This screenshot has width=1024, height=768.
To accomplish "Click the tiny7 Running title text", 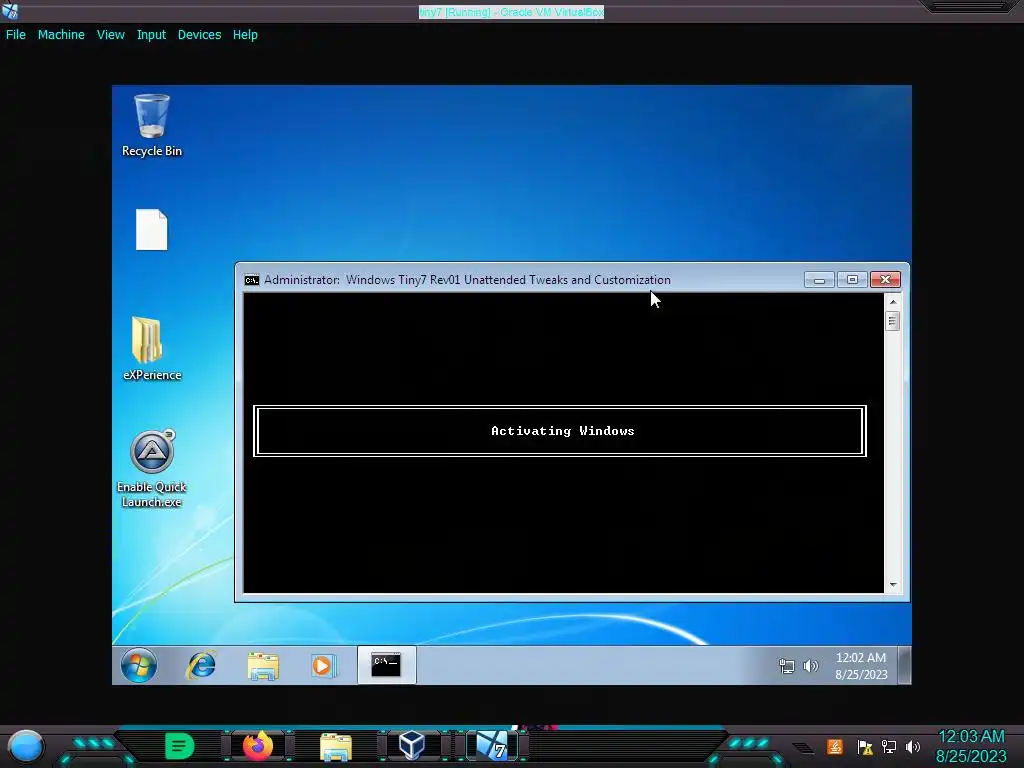I will [x=511, y=12].
